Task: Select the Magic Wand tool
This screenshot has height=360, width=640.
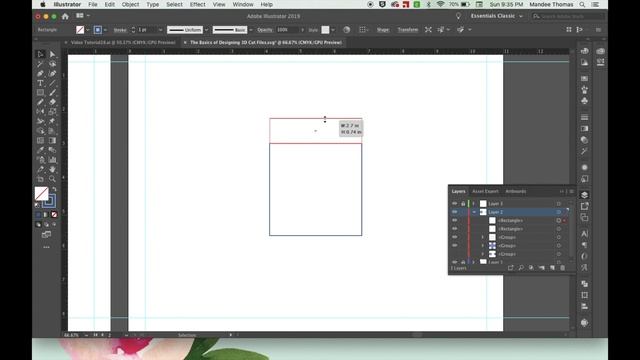Action: tap(40, 64)
